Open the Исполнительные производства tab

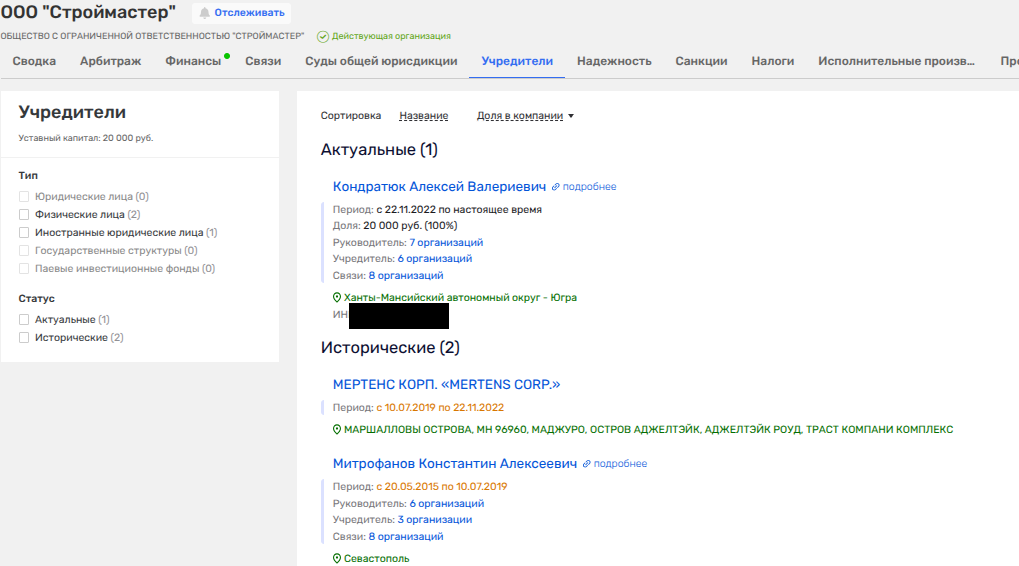click(895, 61)
